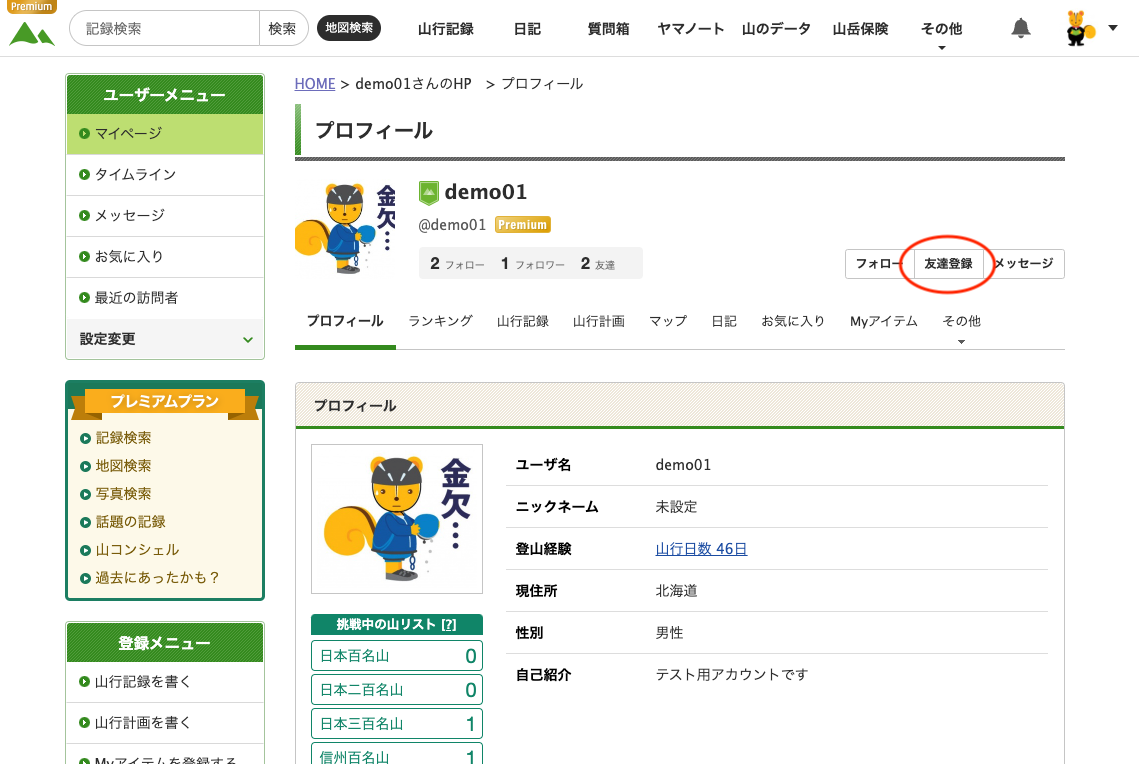
Task: Click the マイページ bullet icon
Action: coord(84,134)
